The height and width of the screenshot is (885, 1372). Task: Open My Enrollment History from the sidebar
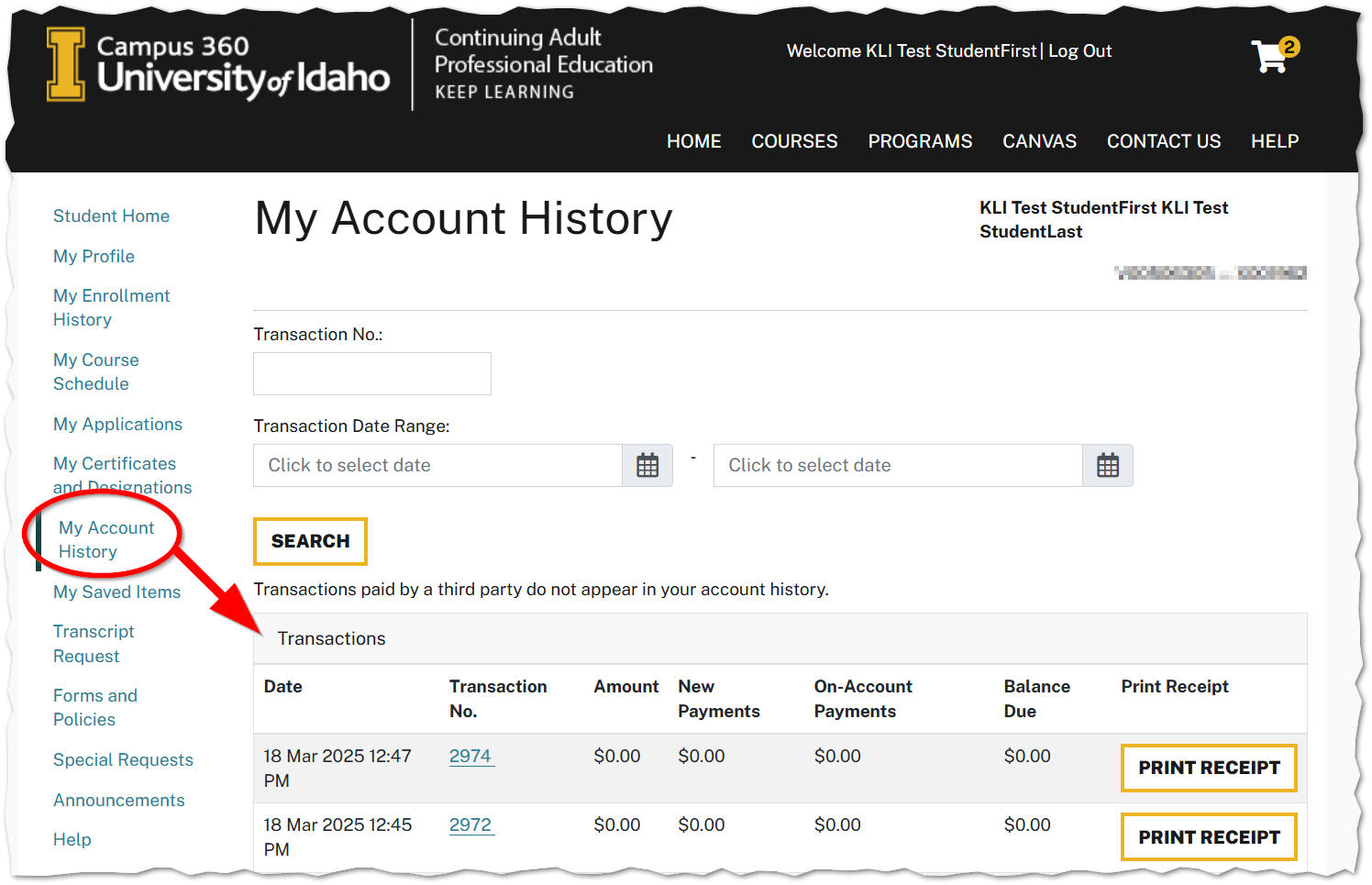(111, 307)
